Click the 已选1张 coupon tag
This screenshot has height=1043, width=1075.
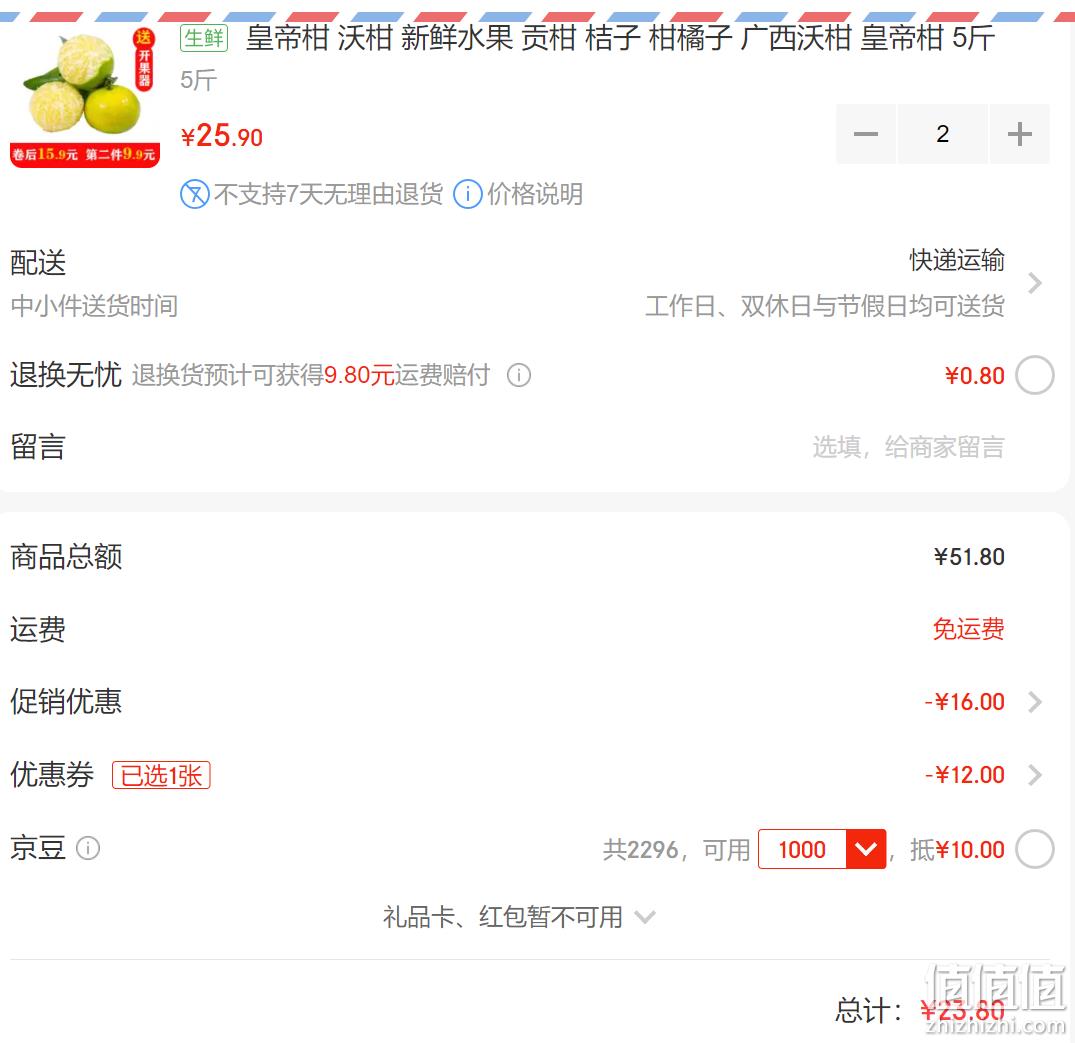161,776
